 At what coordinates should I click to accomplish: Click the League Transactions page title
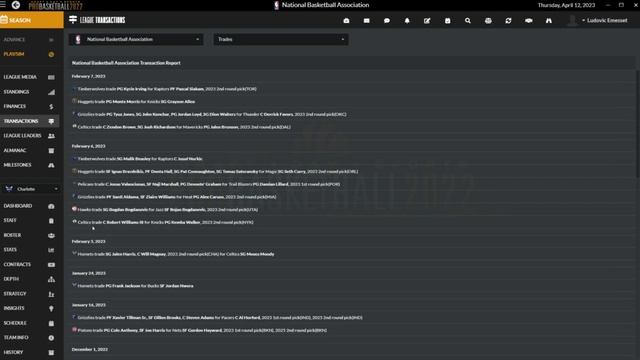[97, 20]
